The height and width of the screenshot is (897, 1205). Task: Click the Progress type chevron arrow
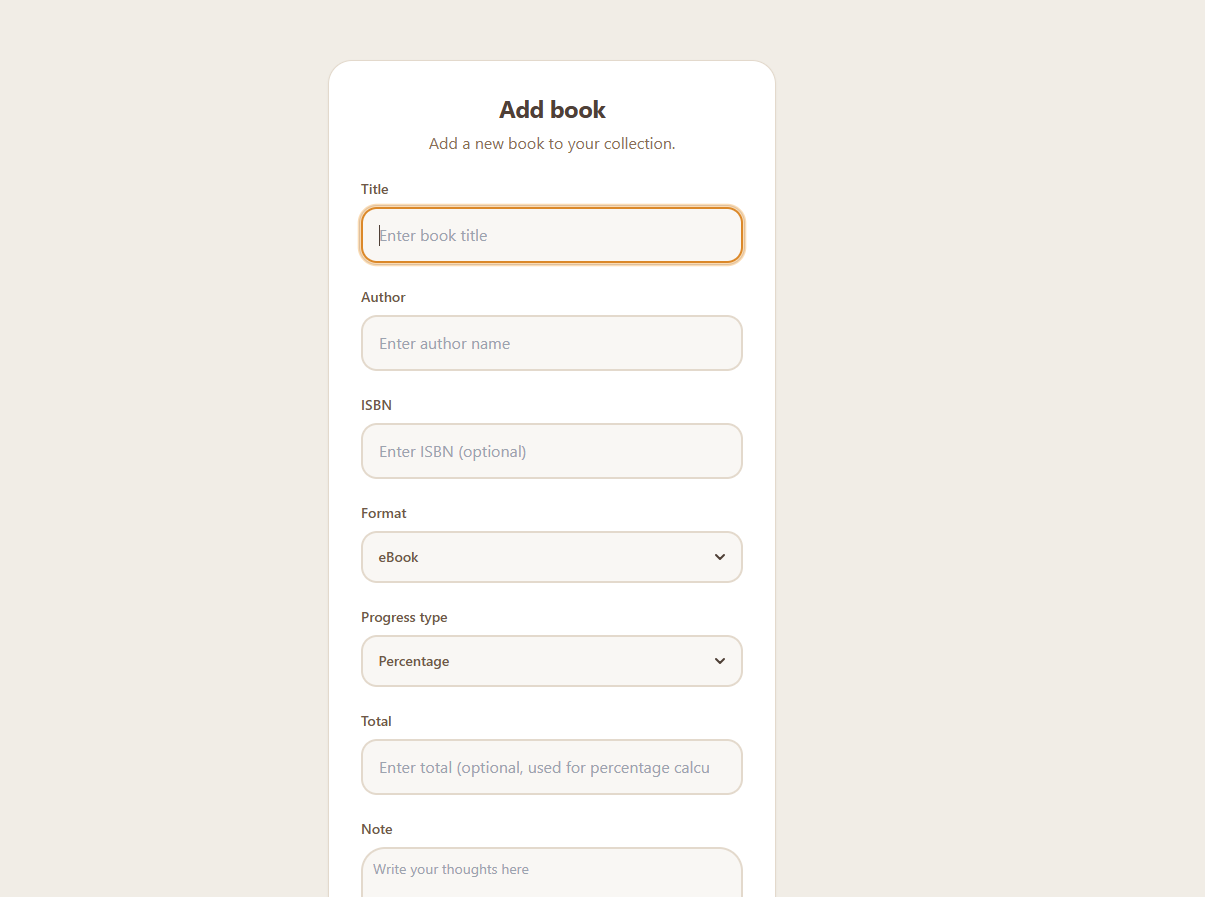[x=720, y=661]
